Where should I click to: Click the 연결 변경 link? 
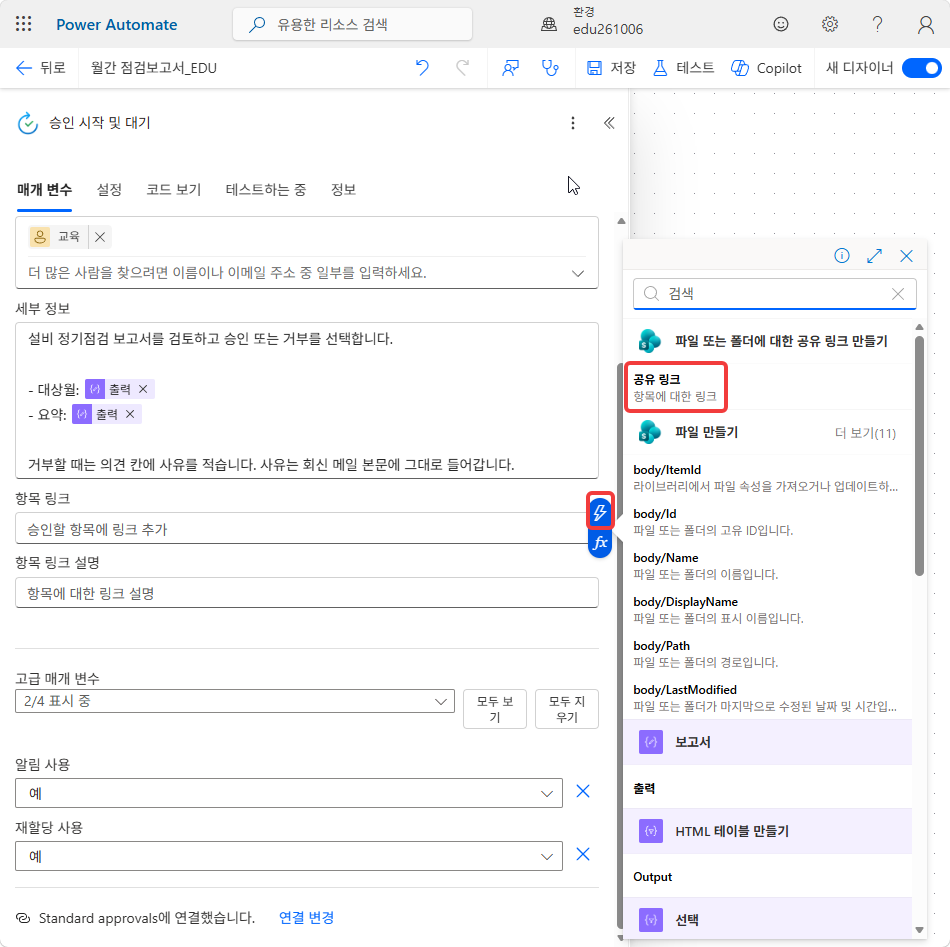click(x=307, y=917)
